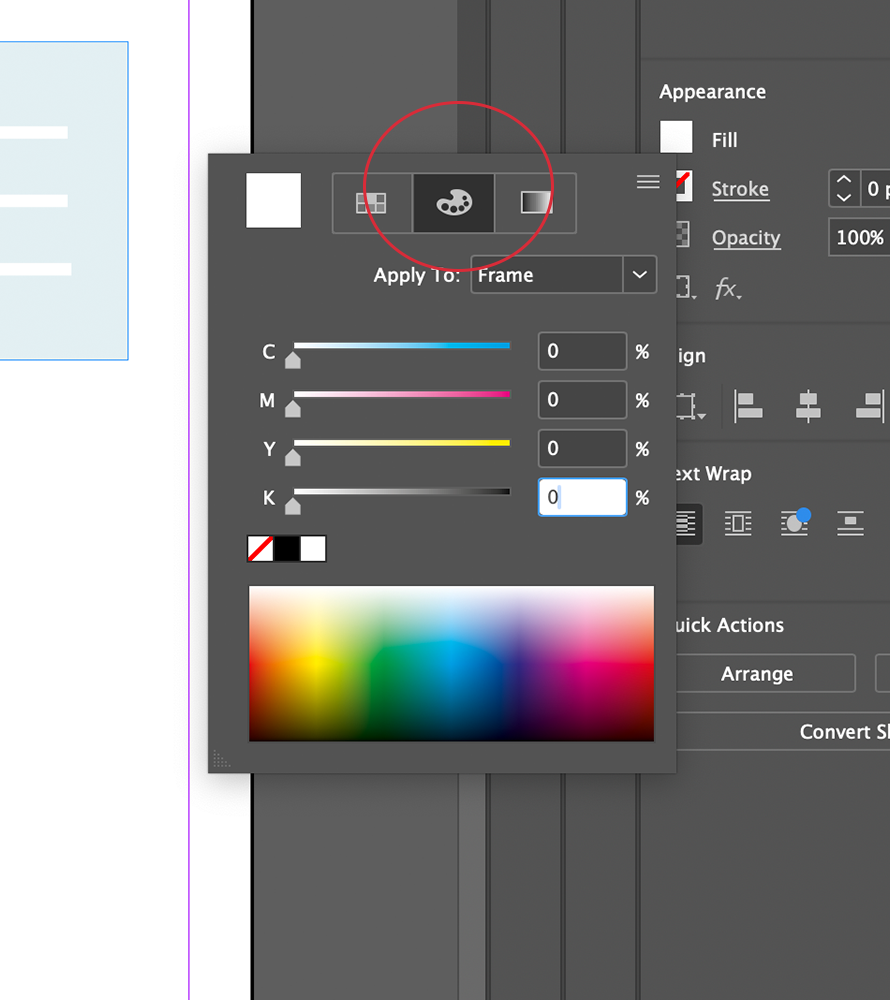Apply None swatch with red slash
Viewport: 890px width, 1000px height.
[260, 548]
